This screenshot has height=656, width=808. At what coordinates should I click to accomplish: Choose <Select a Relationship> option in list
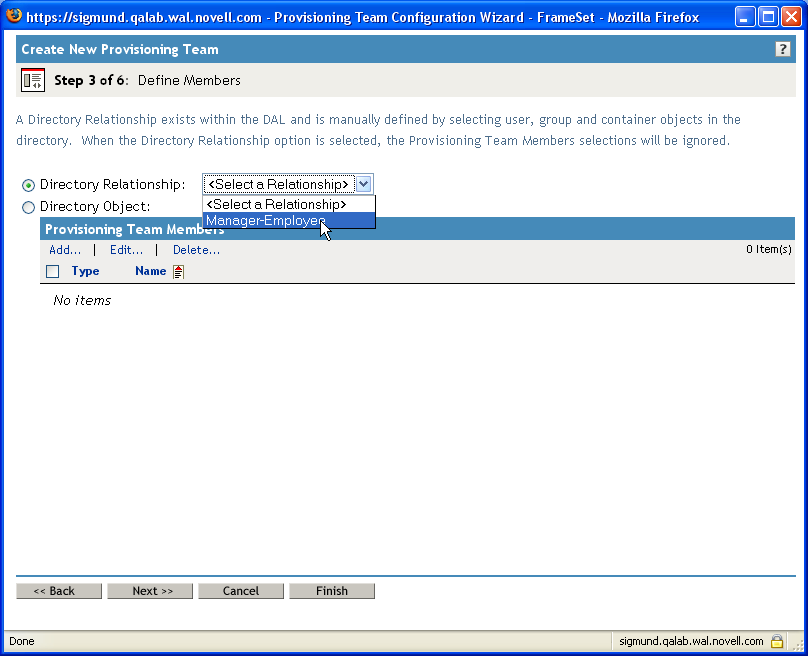(289, 204)
